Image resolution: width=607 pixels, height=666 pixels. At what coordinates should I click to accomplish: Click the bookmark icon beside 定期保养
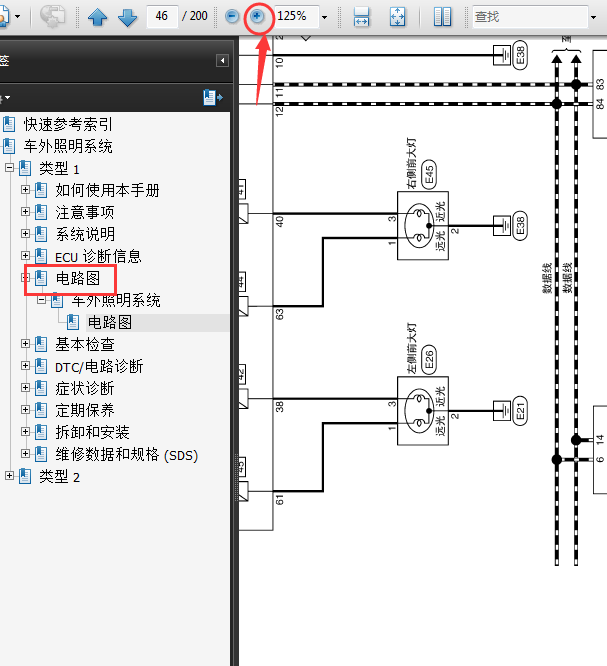coord(41,410)
